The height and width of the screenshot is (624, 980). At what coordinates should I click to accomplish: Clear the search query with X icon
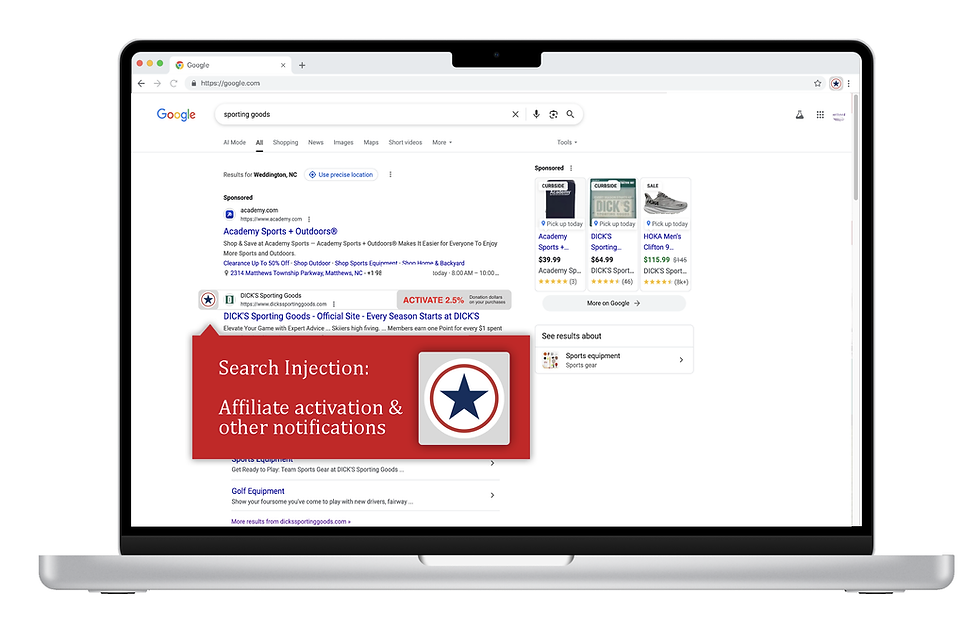pos(516,114)
